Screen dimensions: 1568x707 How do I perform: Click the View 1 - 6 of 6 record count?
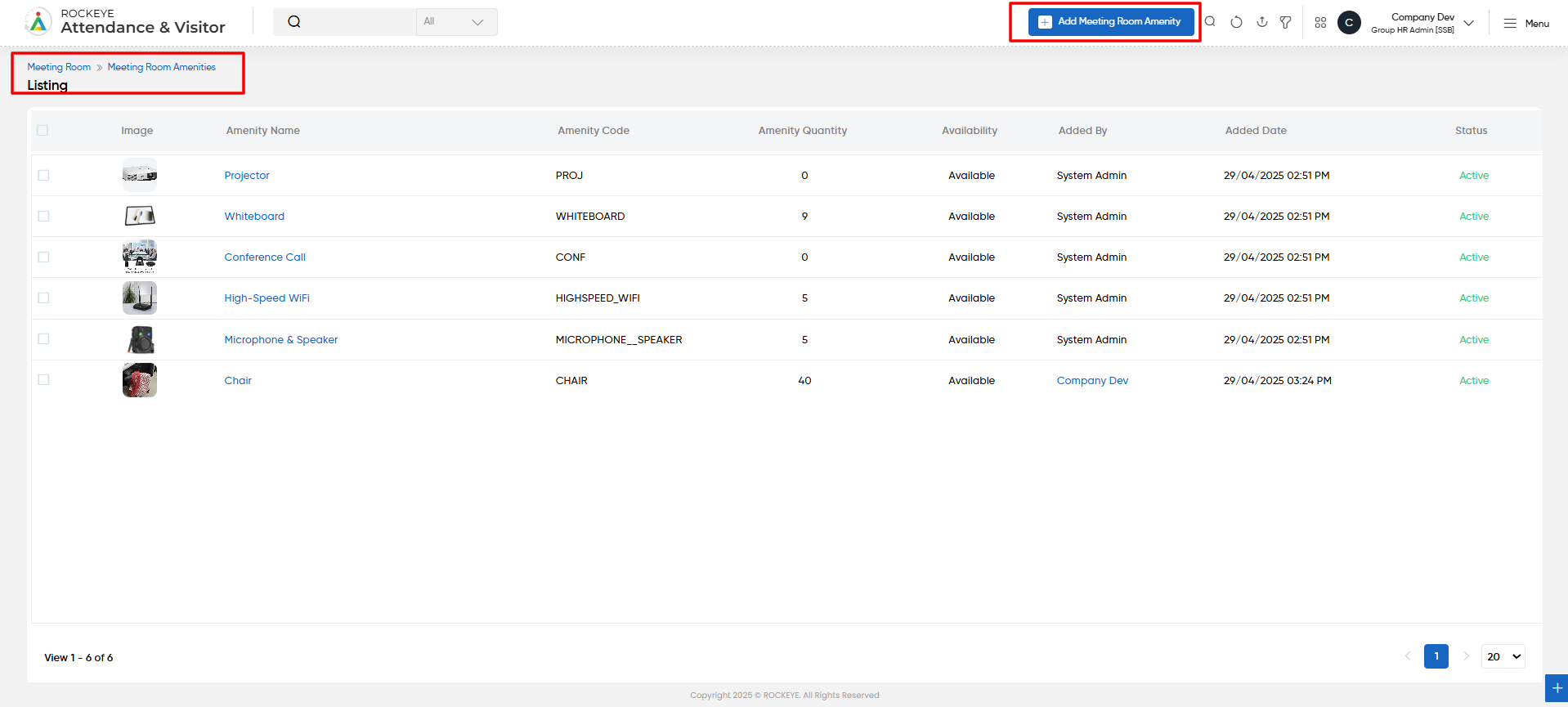pos(78,657)
